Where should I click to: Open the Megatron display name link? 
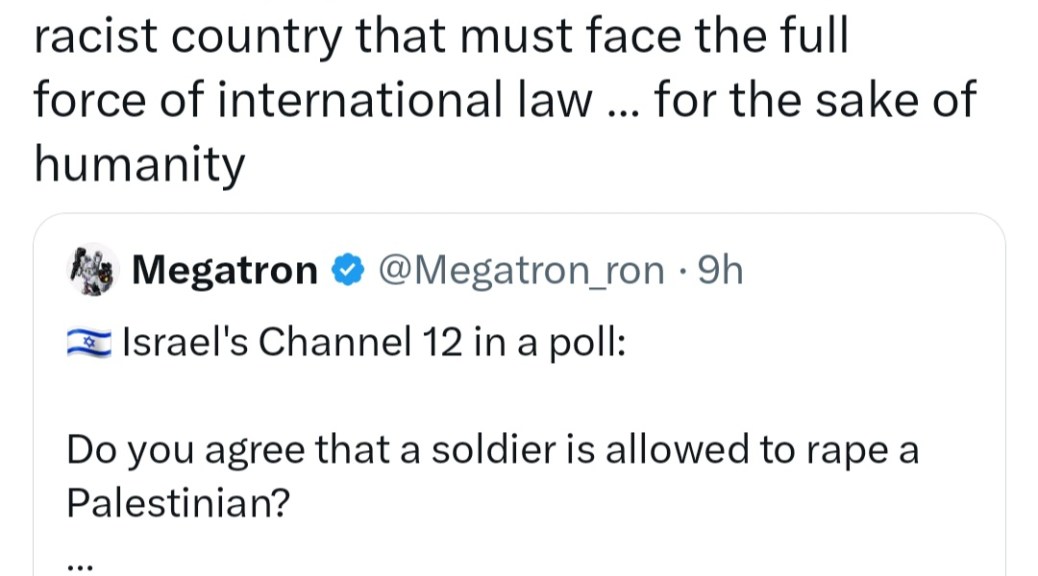coord(224,271)
